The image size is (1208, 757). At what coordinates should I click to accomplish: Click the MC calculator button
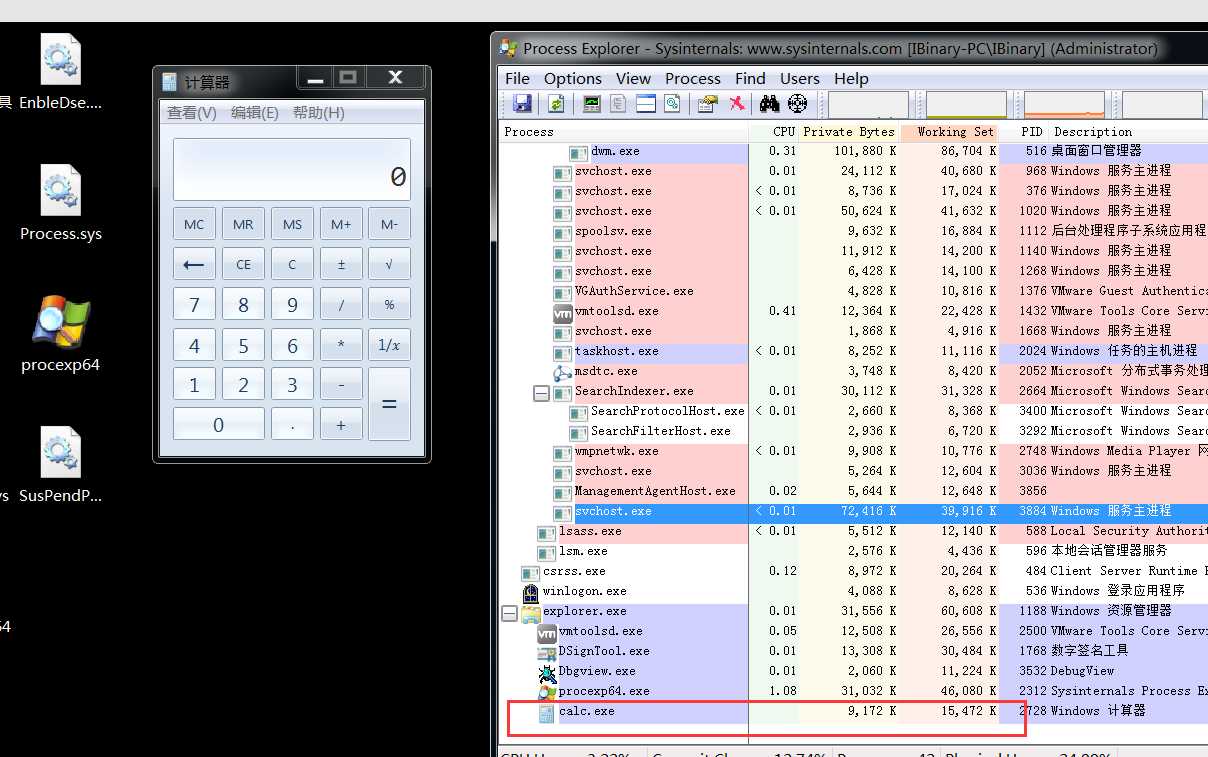click(x=194, y=224)
